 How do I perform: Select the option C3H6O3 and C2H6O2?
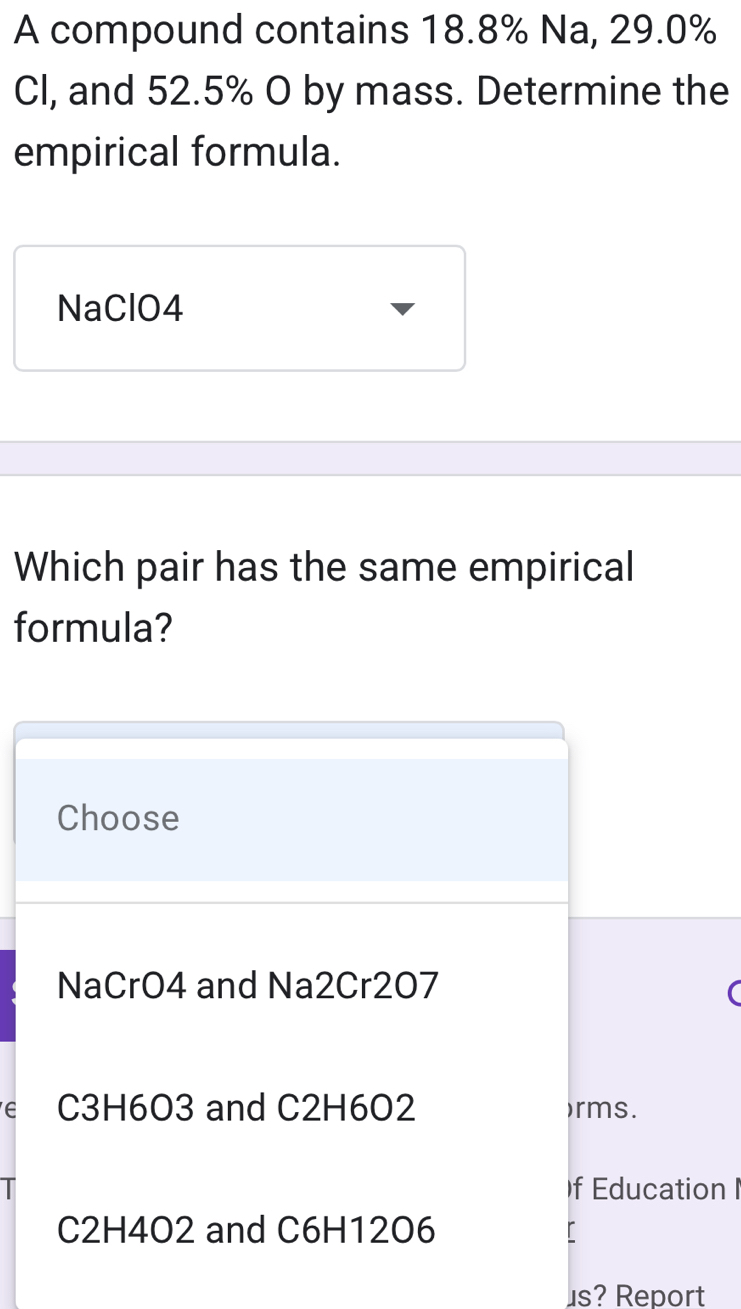(236, 1107)
